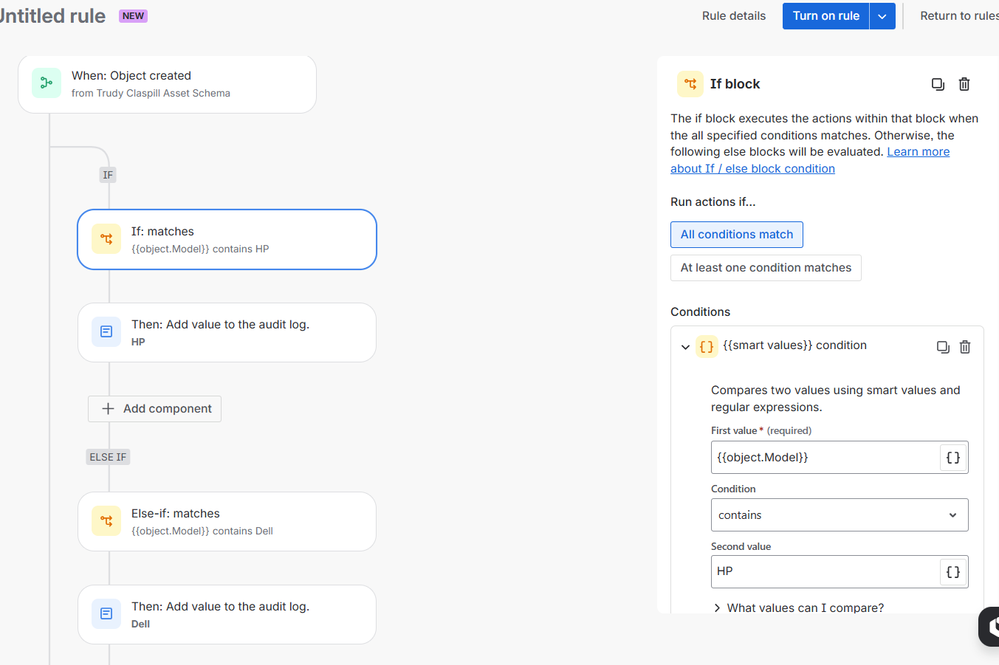Open the Condition contains dropdown

[838, 515]
